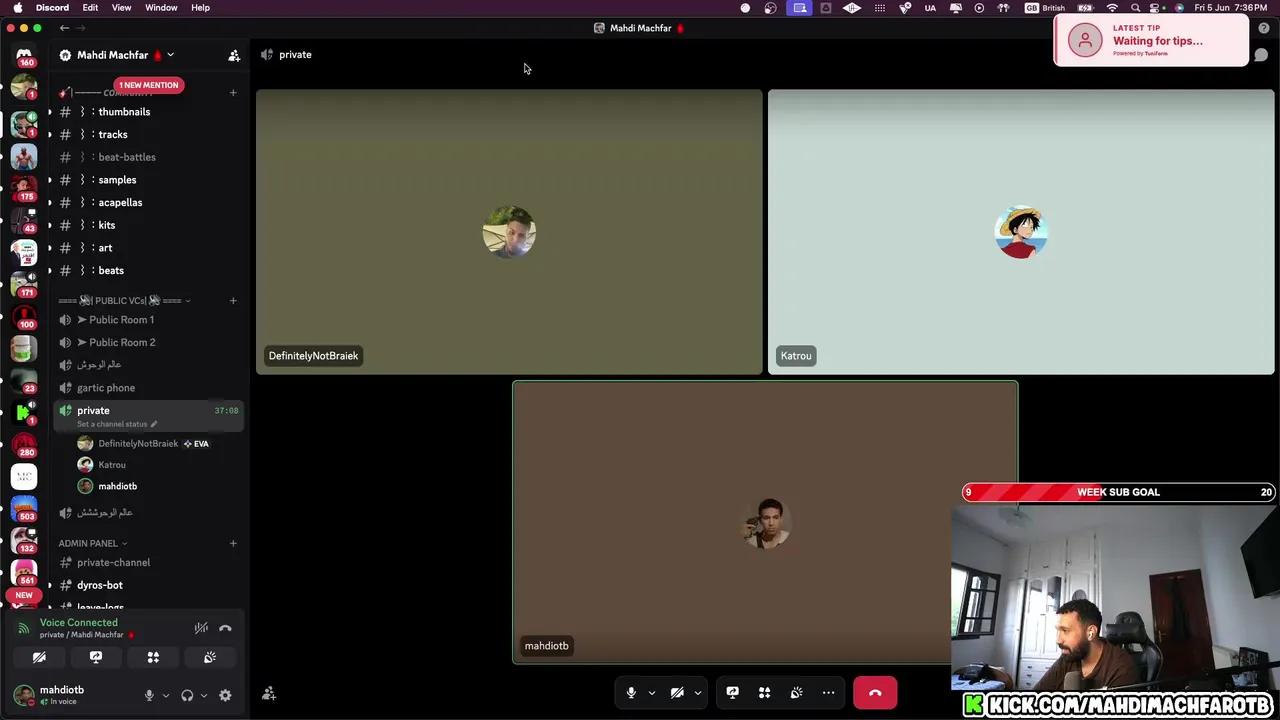Screen dimensions: 1280x720
Task: Expand the thumbnails channel threads arrow
Action: 50,112
